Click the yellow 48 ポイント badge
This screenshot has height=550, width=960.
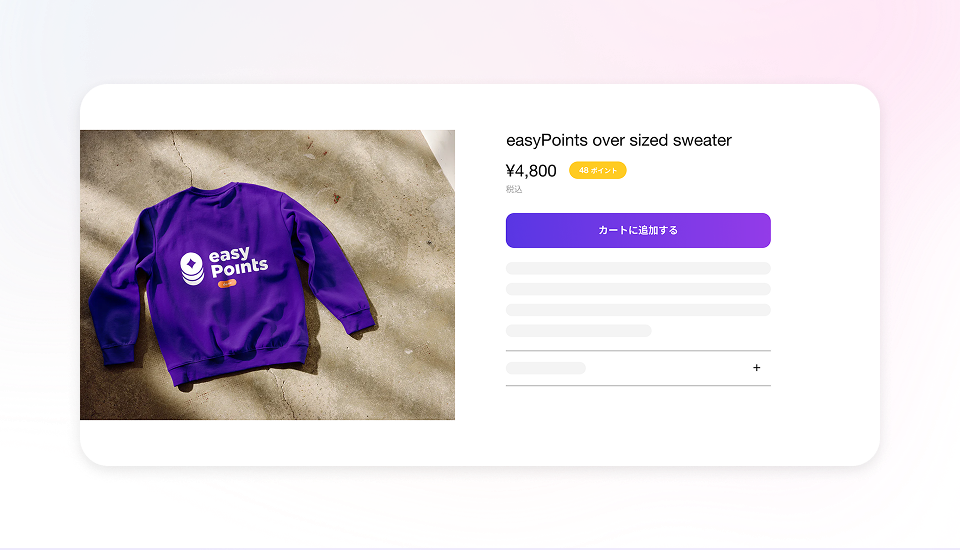point(598,170)
